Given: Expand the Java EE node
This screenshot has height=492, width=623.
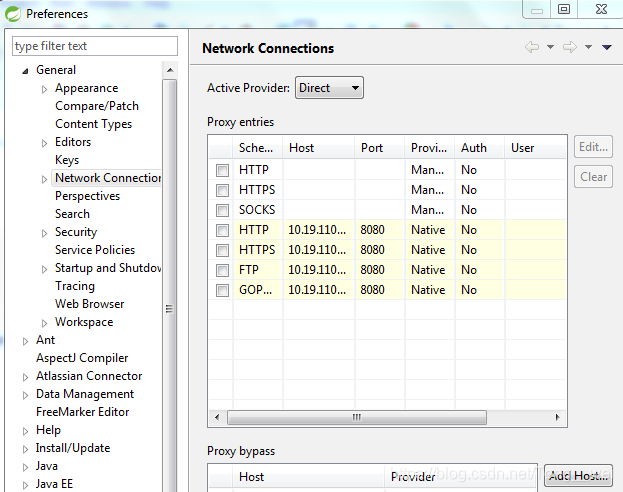Looking at the screenshot, I should coord(25,485).
